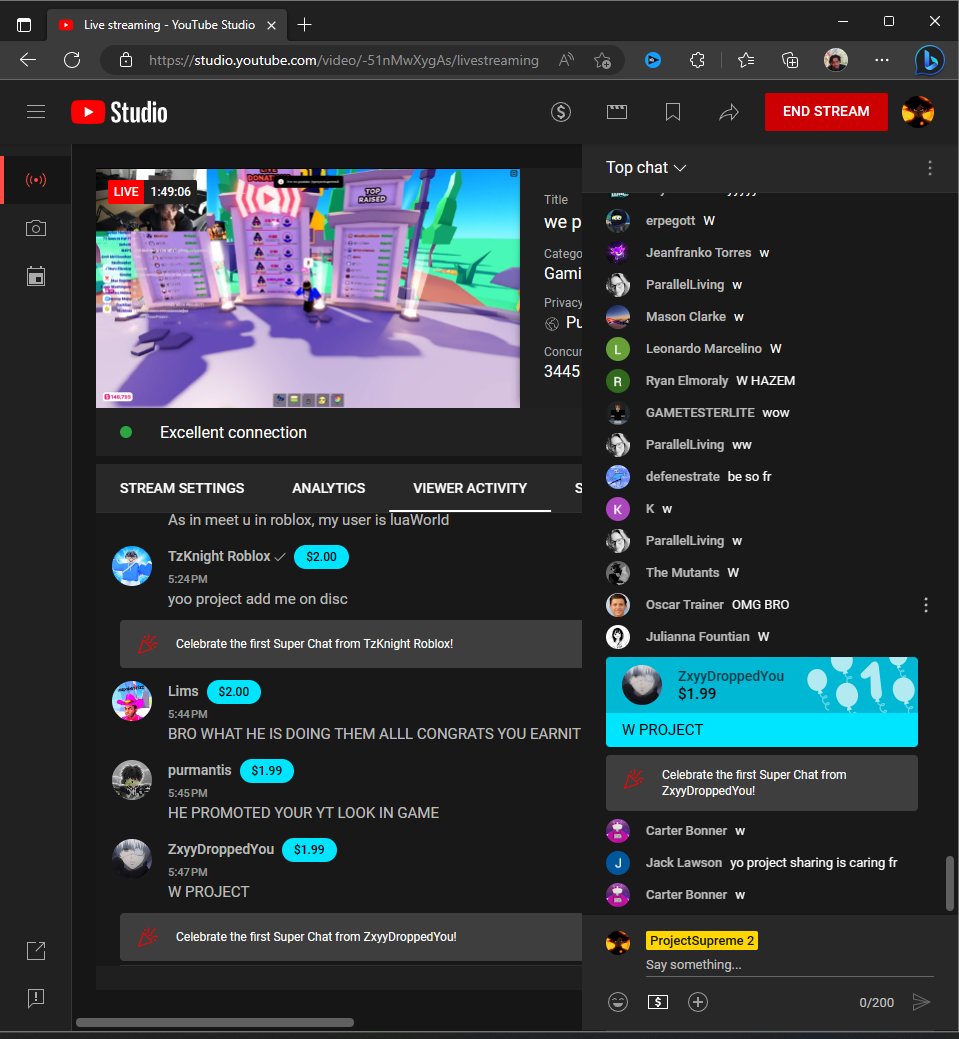This screenshot has height=1039, width=959.
Task: Click the browser back arrow
Action: 28,60
